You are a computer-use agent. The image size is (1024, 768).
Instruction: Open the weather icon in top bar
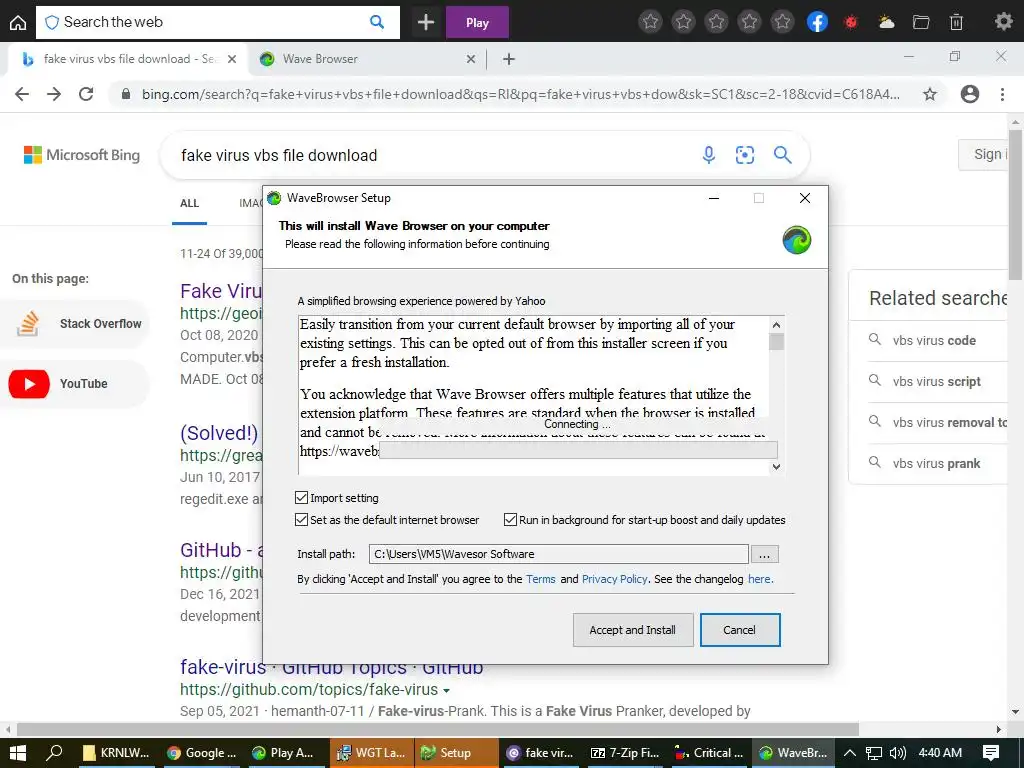(886, 22)
